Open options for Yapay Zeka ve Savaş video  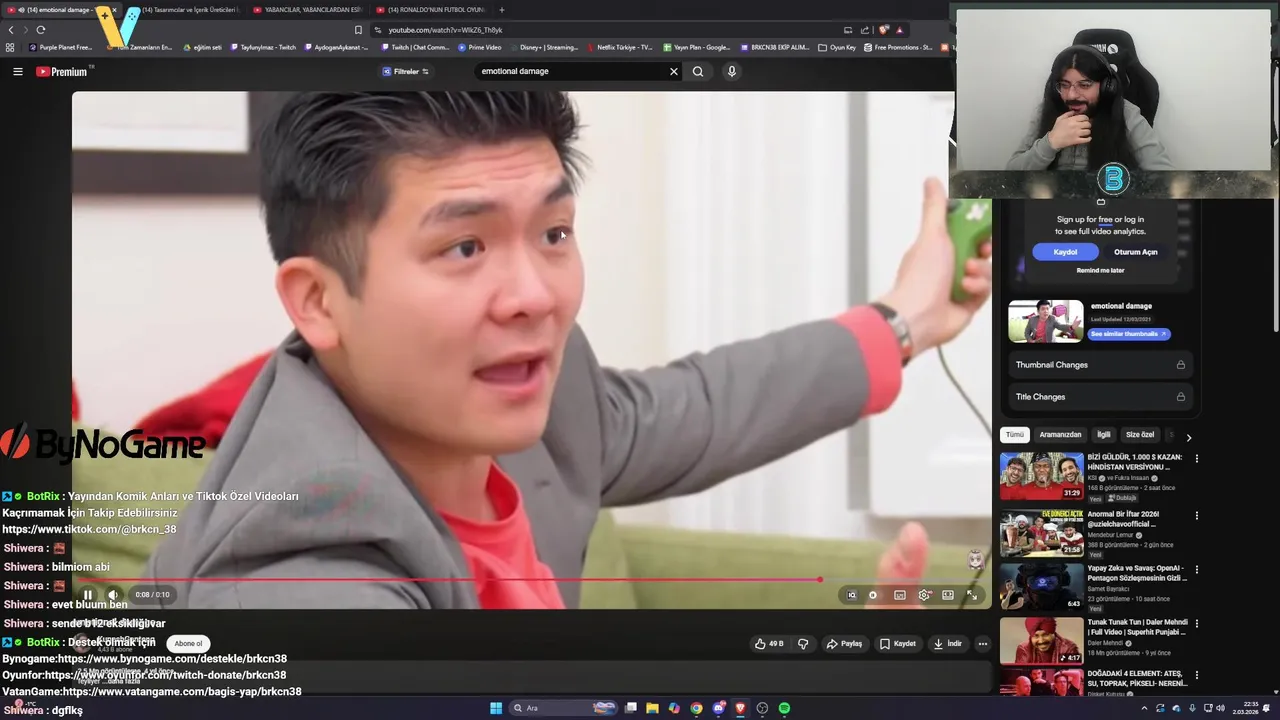[x=1196, y=570]
